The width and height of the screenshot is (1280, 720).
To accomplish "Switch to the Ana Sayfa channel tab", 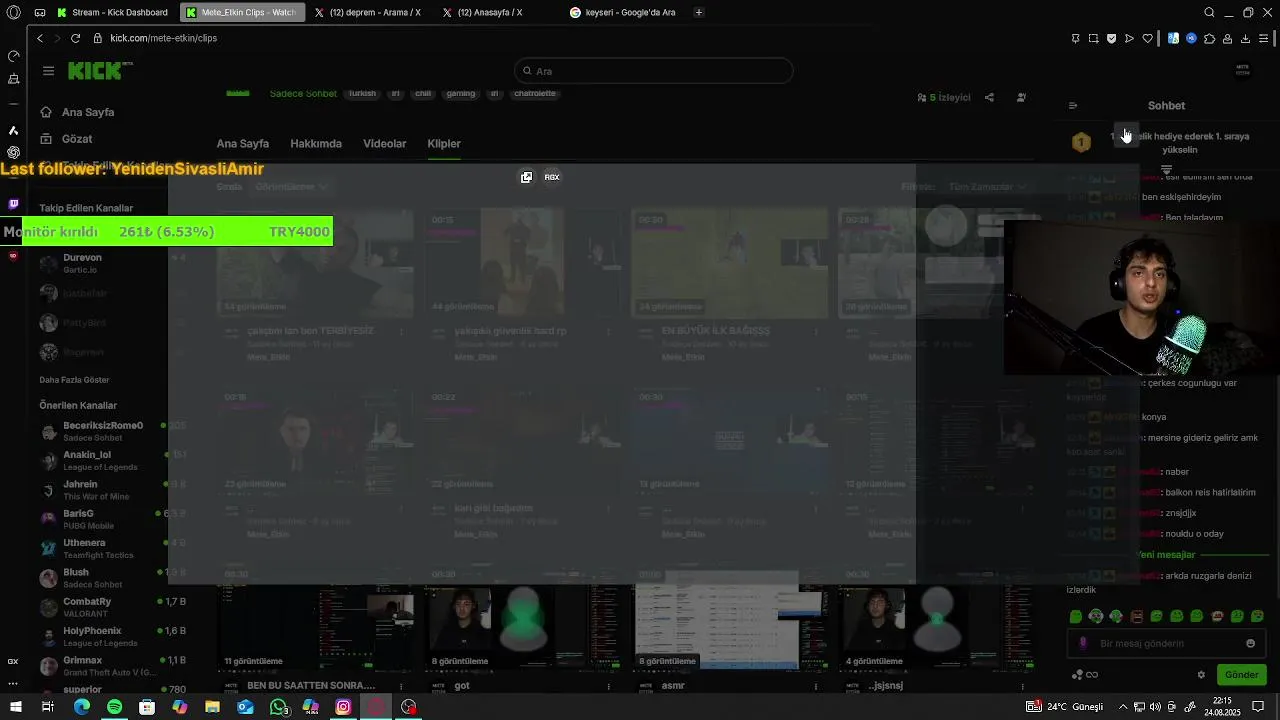I will pos(243,143).
